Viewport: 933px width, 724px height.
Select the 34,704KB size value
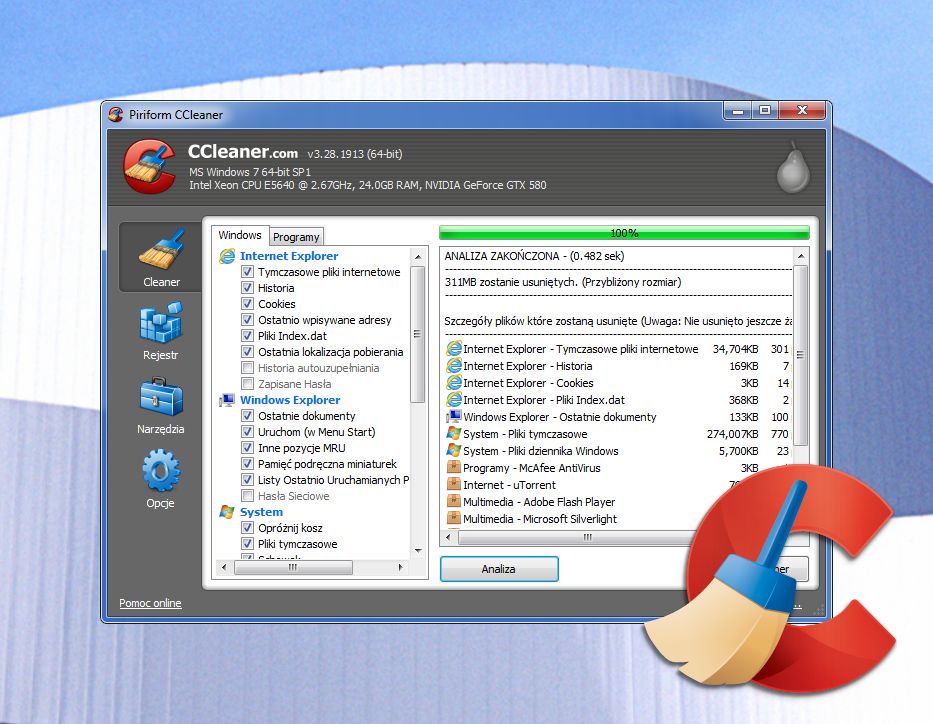pyautogui.click(x=735, y=349)
